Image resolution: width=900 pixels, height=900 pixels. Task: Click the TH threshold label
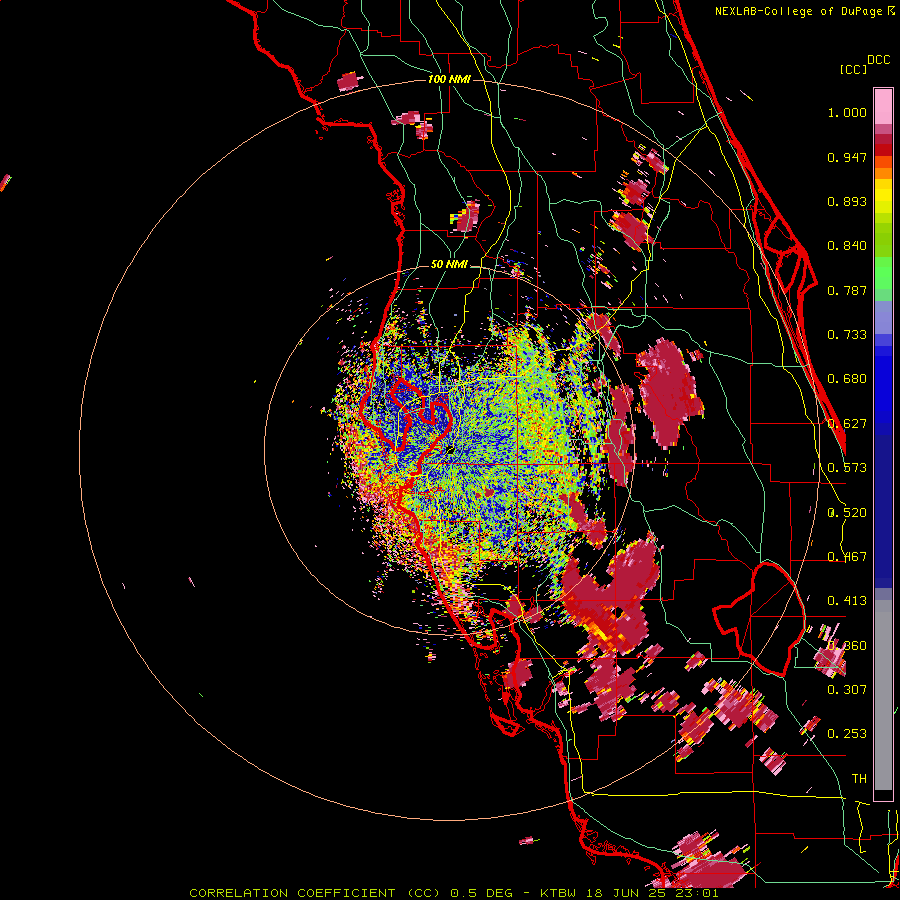pyautogui.click(x=859, y=778)
